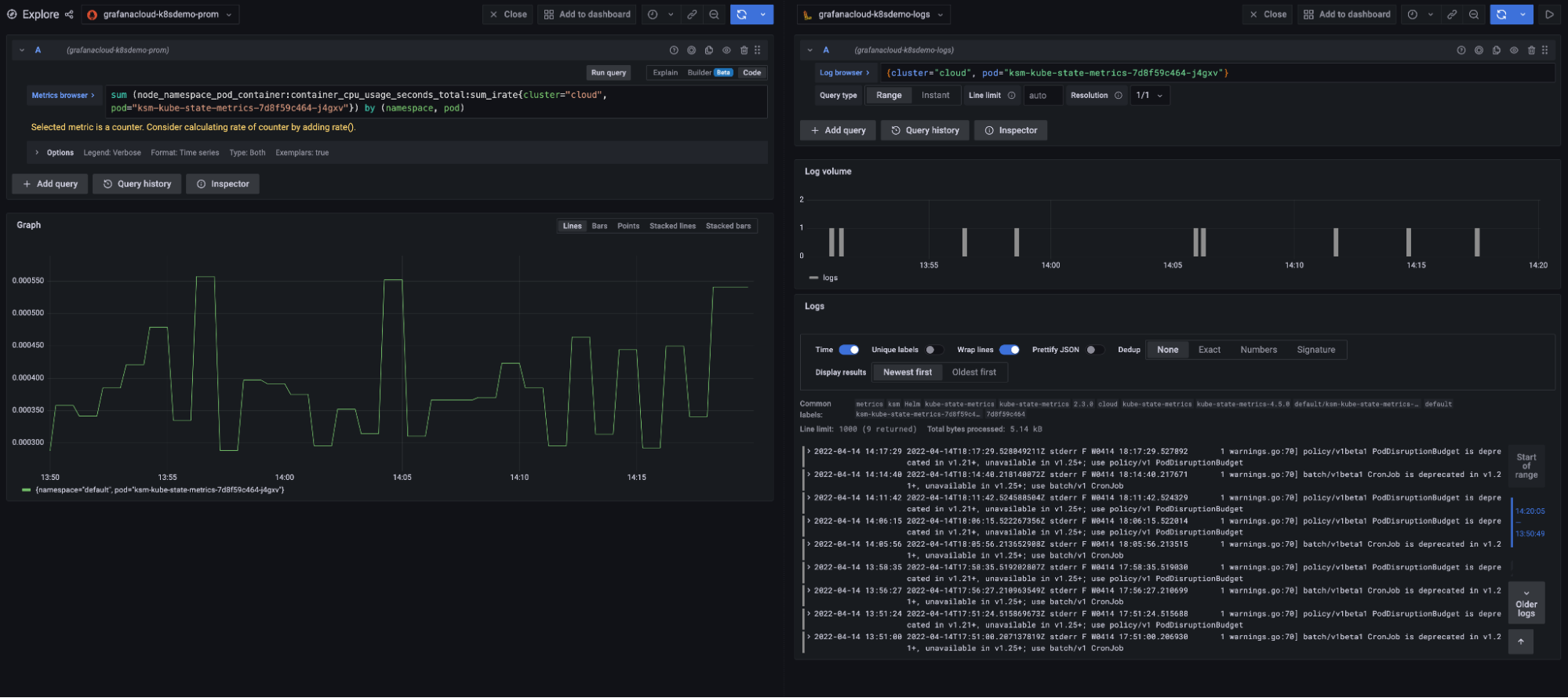Hide the logs query A using eye icon

pyautogui.click(x=1514, y=50)
